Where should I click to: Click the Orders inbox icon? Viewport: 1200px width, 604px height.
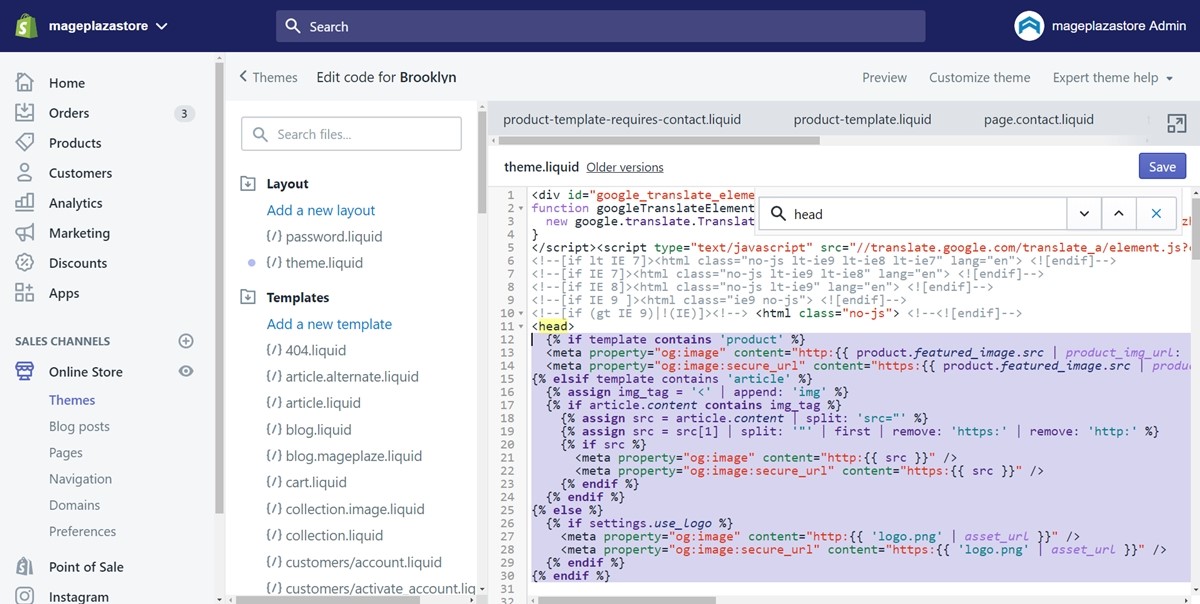25,112
